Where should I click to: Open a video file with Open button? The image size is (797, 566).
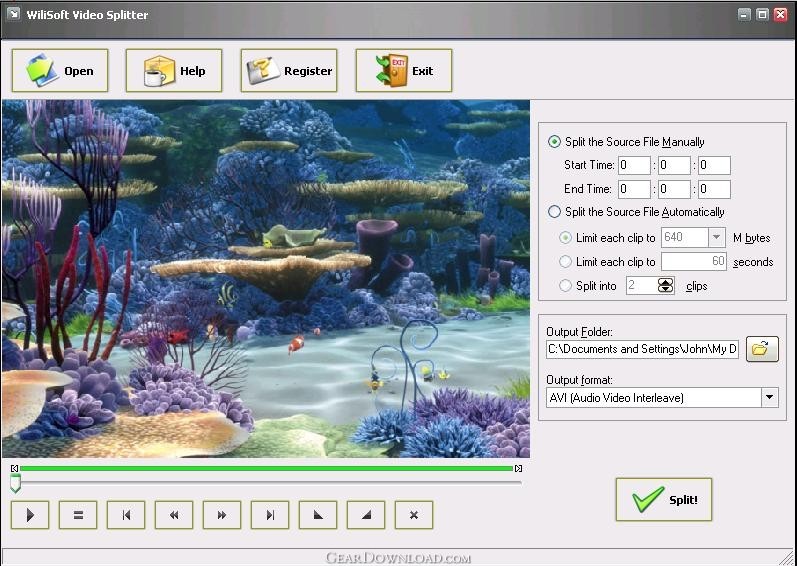click(60, 71)
